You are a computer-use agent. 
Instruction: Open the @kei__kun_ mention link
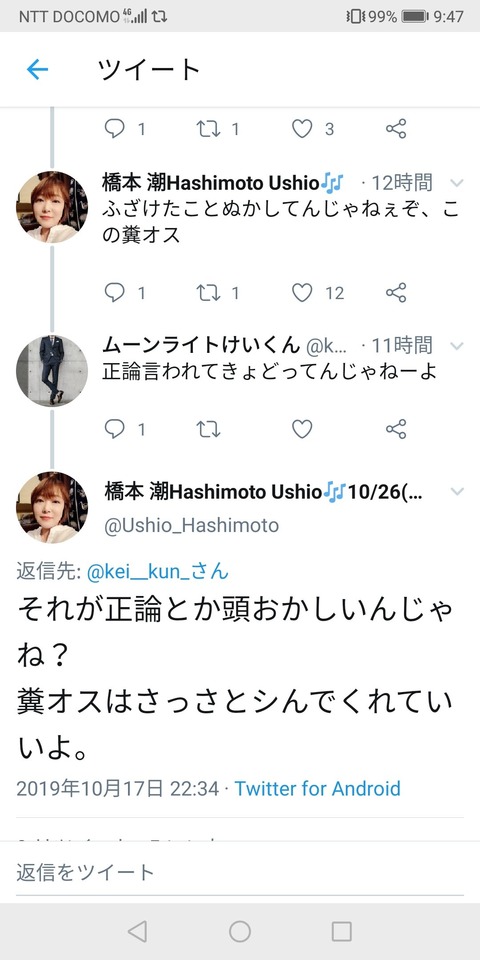pyautogui.click(x=158, y=572)
